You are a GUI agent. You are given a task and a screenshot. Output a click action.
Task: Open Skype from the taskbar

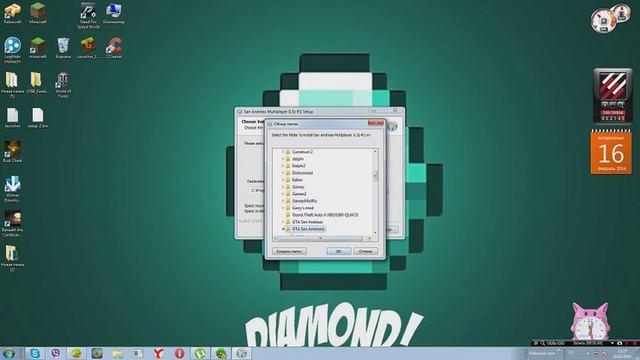click(35, 353)
